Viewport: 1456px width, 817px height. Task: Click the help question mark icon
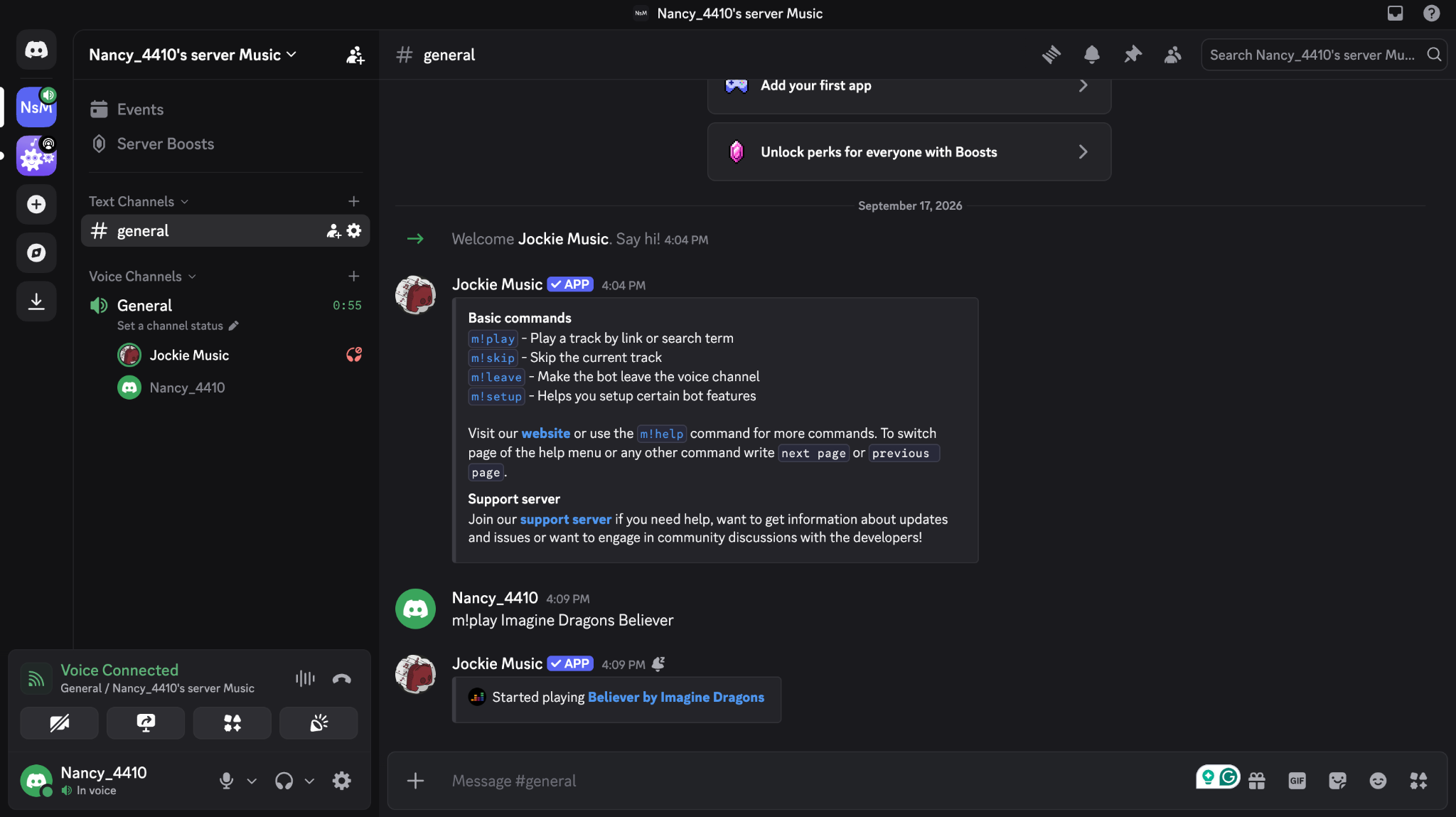(x=1431, y=14)
